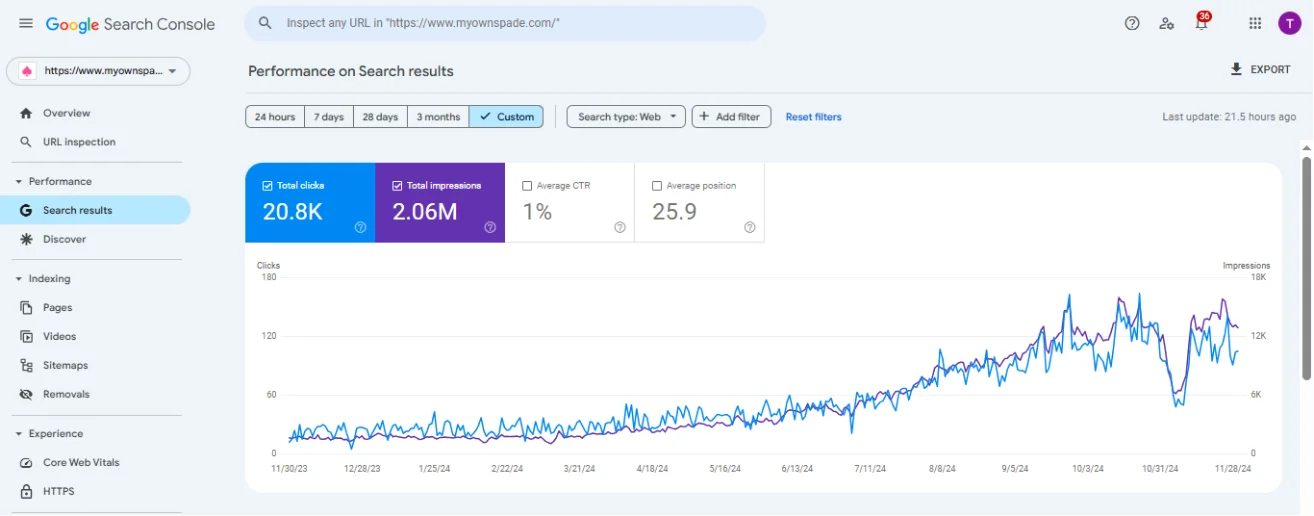Click the Performance on Search results heading

click(x=351, y=71)
